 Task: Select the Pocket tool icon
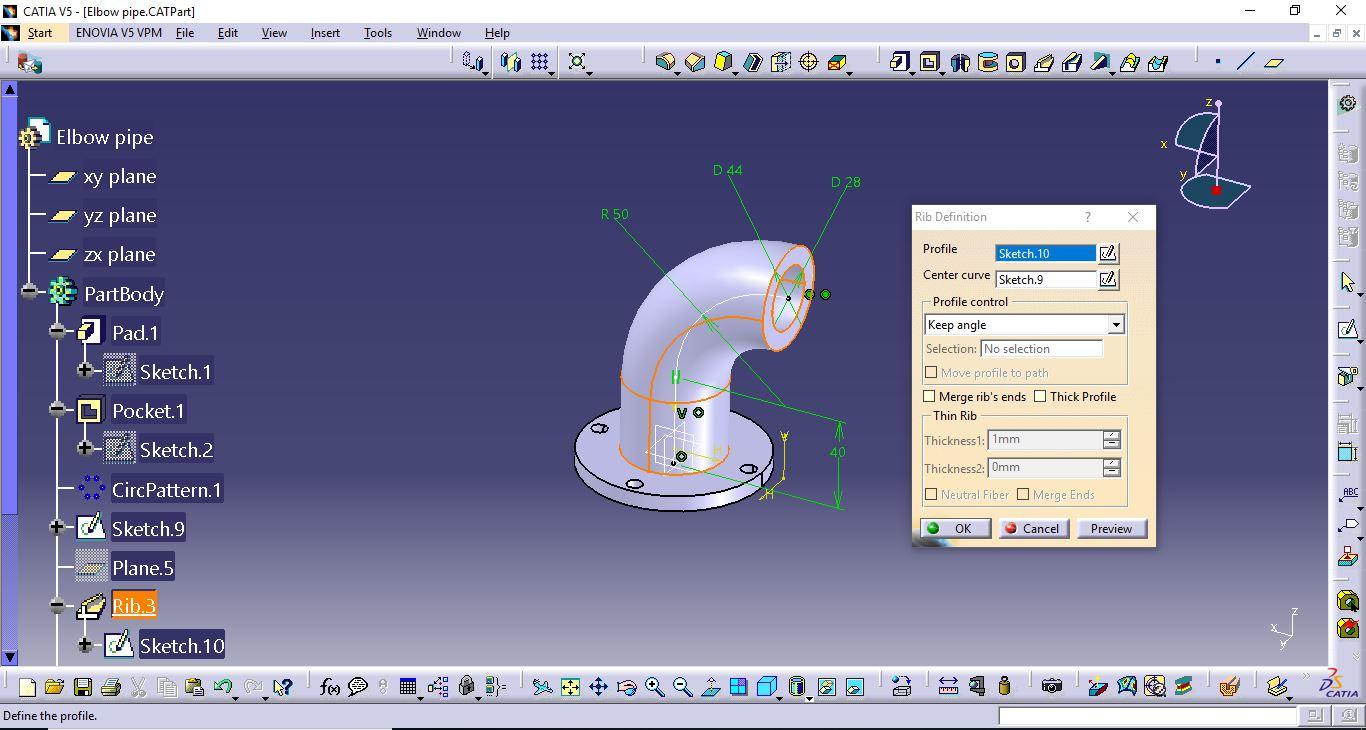[x=929, y=62]
